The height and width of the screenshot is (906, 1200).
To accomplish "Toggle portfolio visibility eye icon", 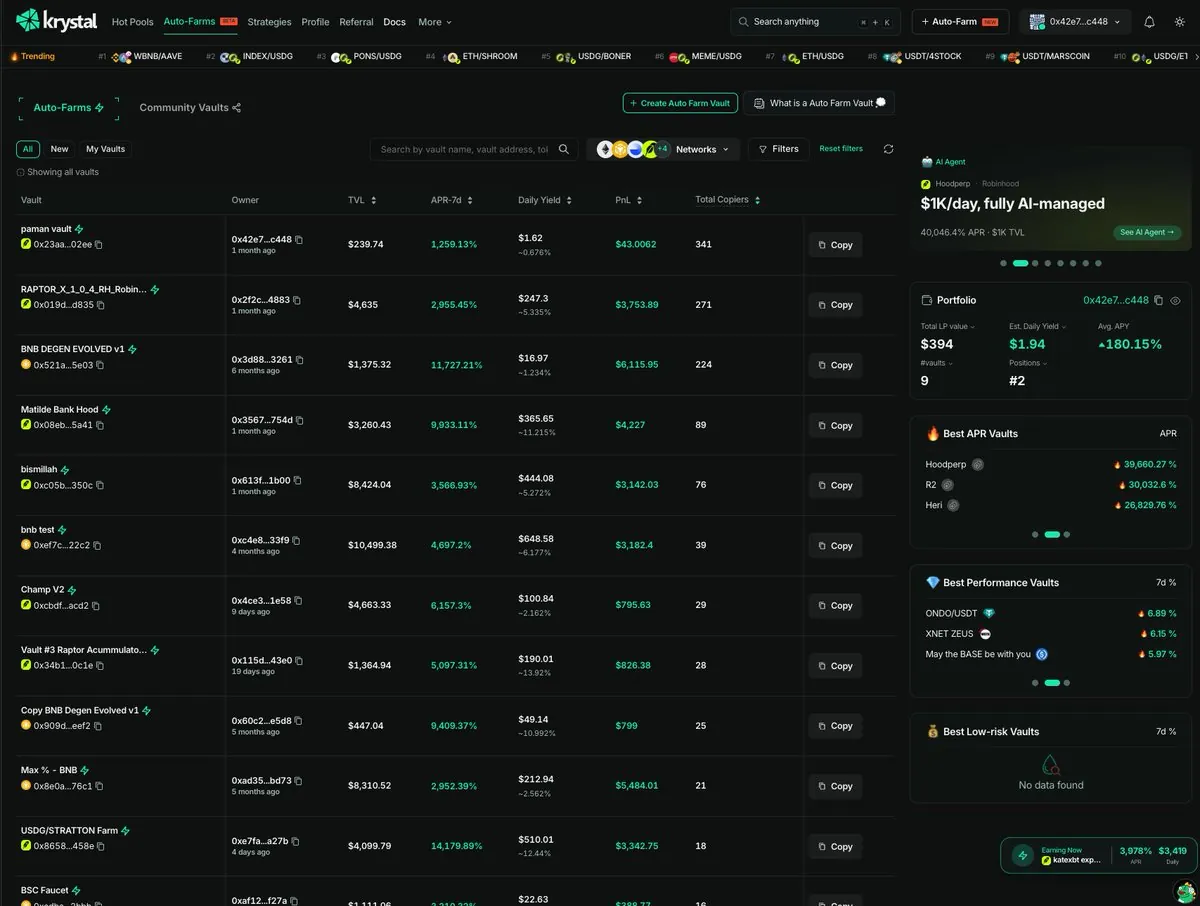I will tap(1176, 300).
